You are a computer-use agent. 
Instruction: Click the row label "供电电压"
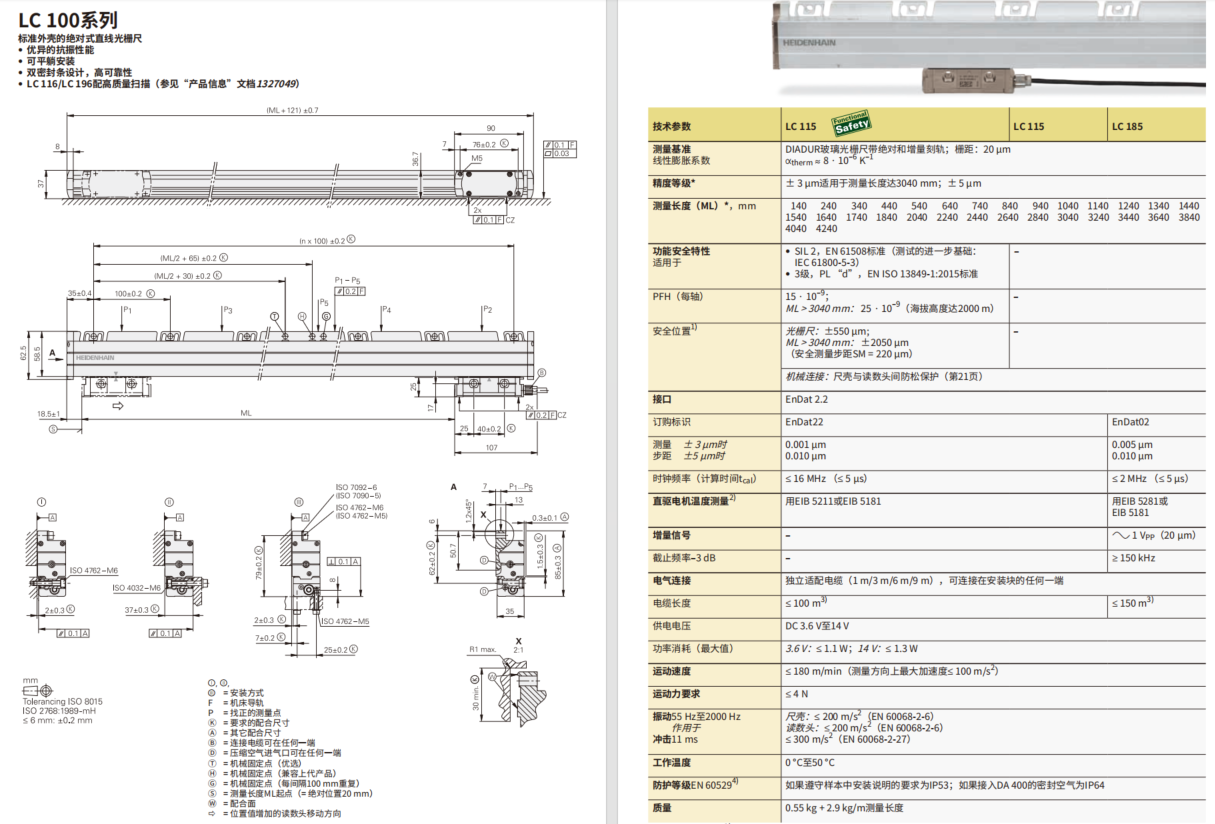[x=671, y=626]
